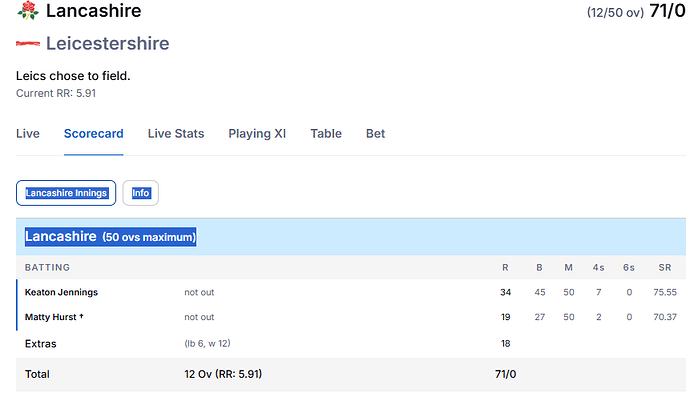Switch to the Live tab
Screen dimensions: 690x397
28,134
